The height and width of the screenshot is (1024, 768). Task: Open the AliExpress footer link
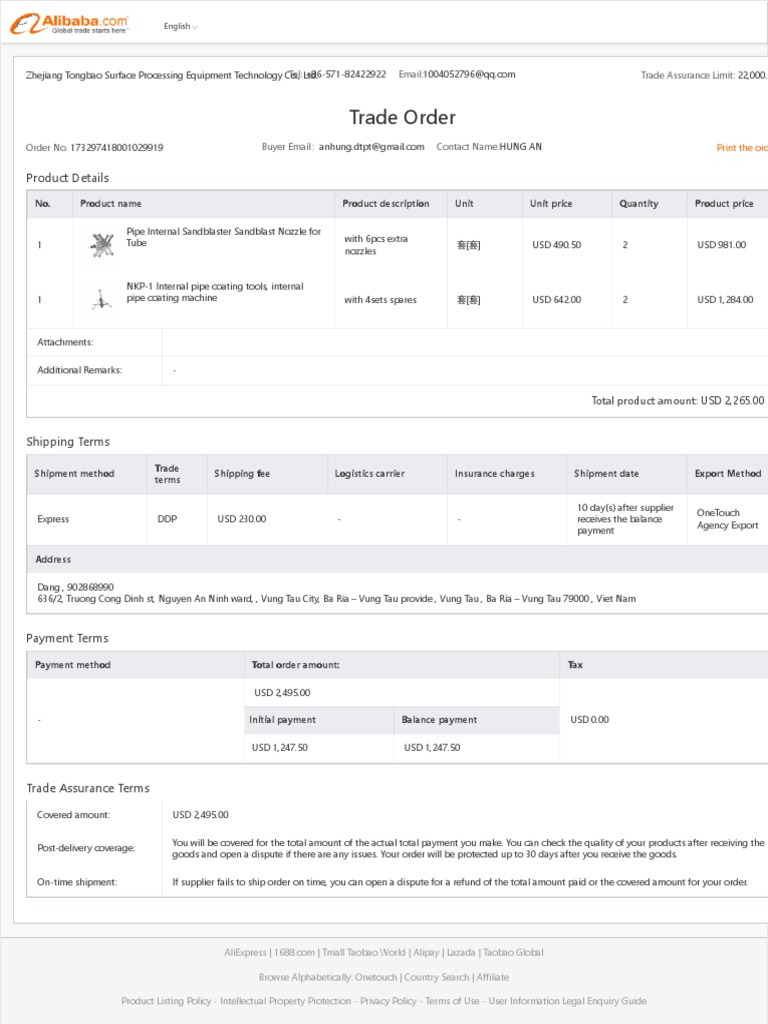[x=246, y=952]
